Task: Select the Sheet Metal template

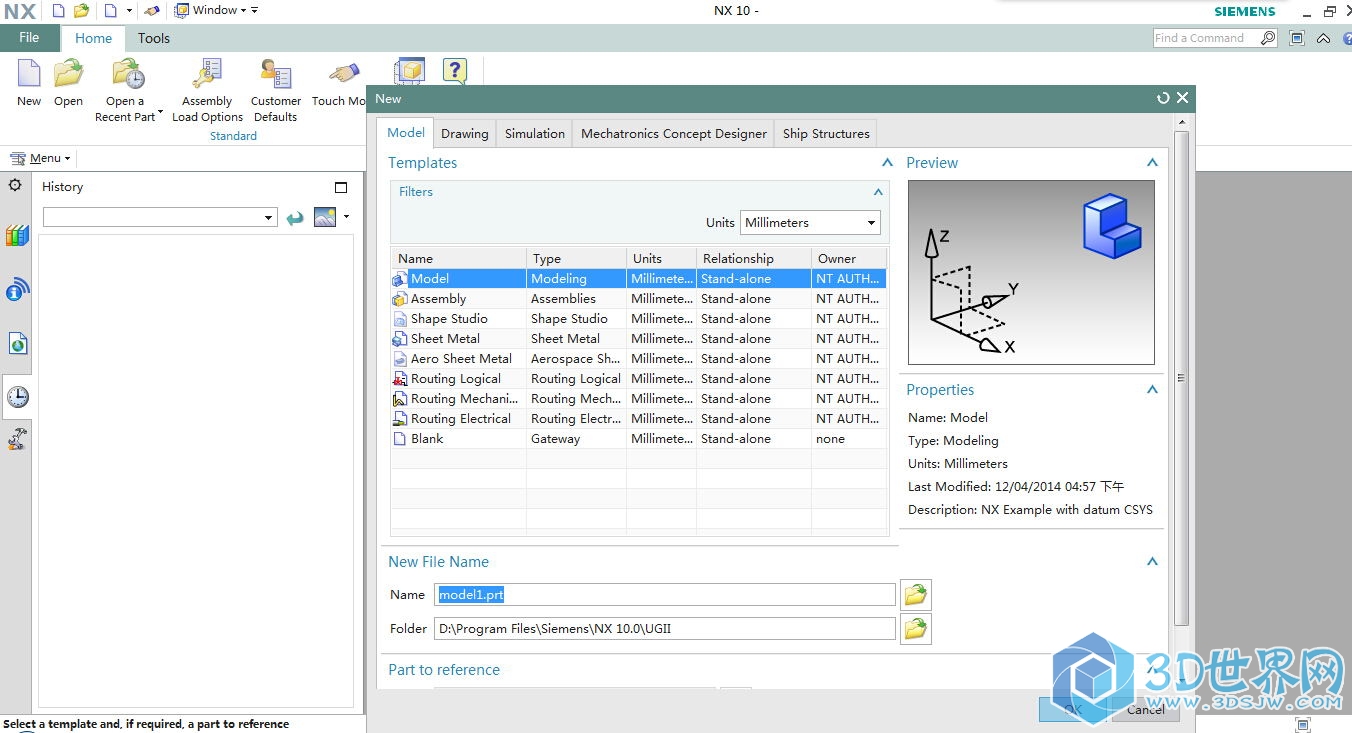Action: pos(638,339)
